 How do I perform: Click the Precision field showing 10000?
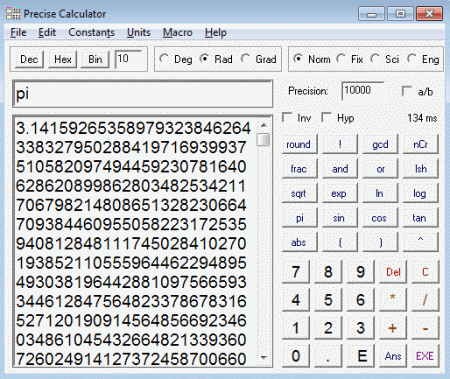[363, 91]
